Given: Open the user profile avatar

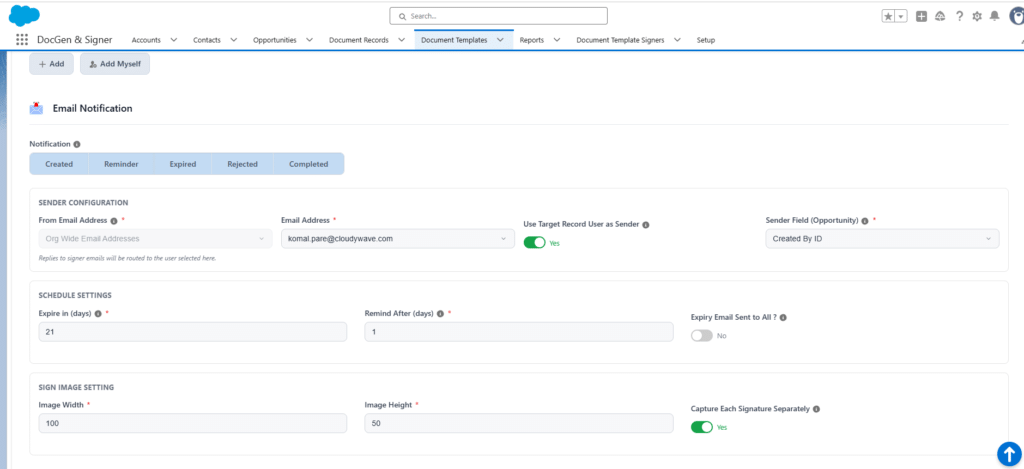Looking at the screenshot, I should [x=1017, y=16].
